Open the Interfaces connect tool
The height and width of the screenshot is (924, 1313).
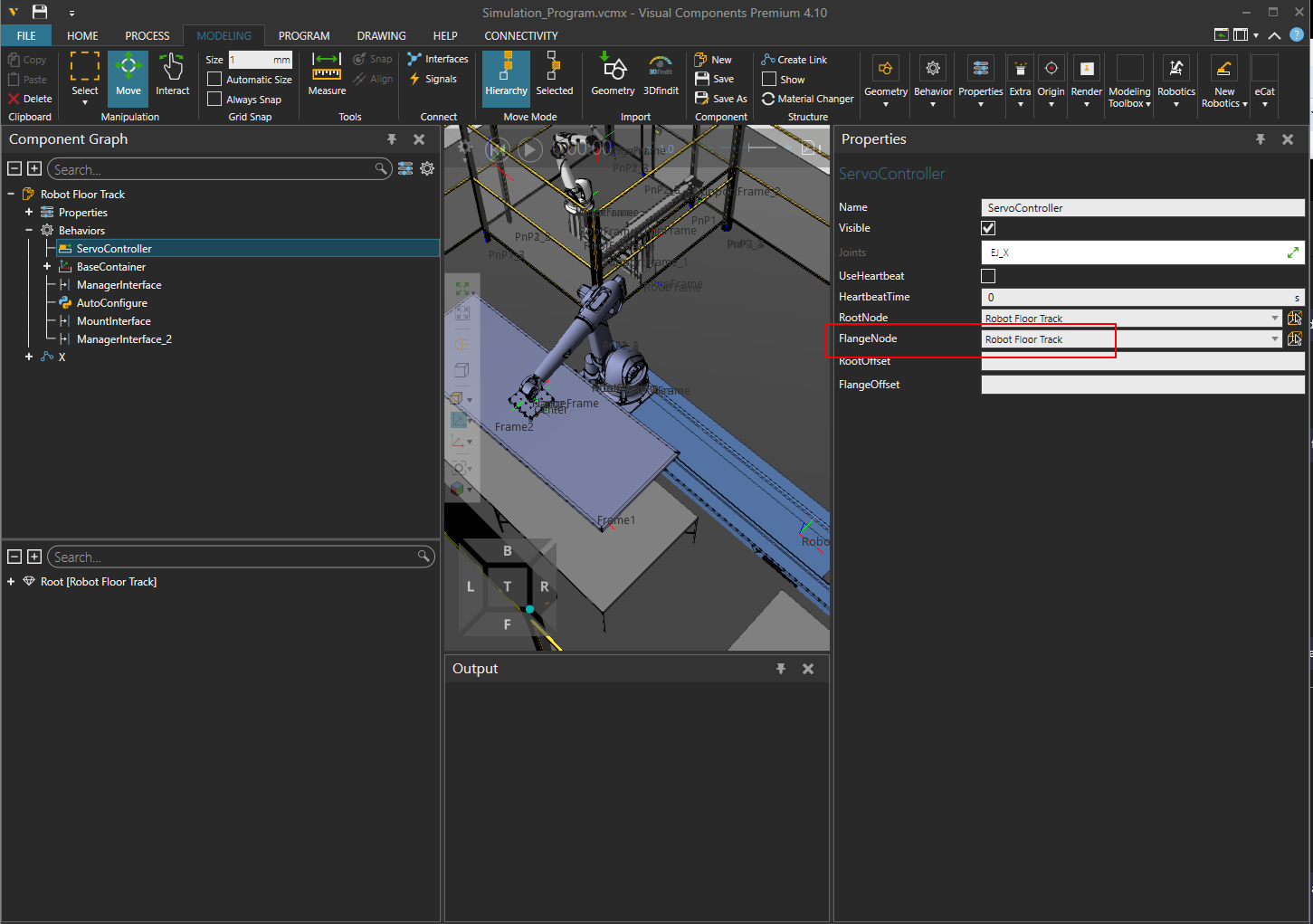(438, 59)
